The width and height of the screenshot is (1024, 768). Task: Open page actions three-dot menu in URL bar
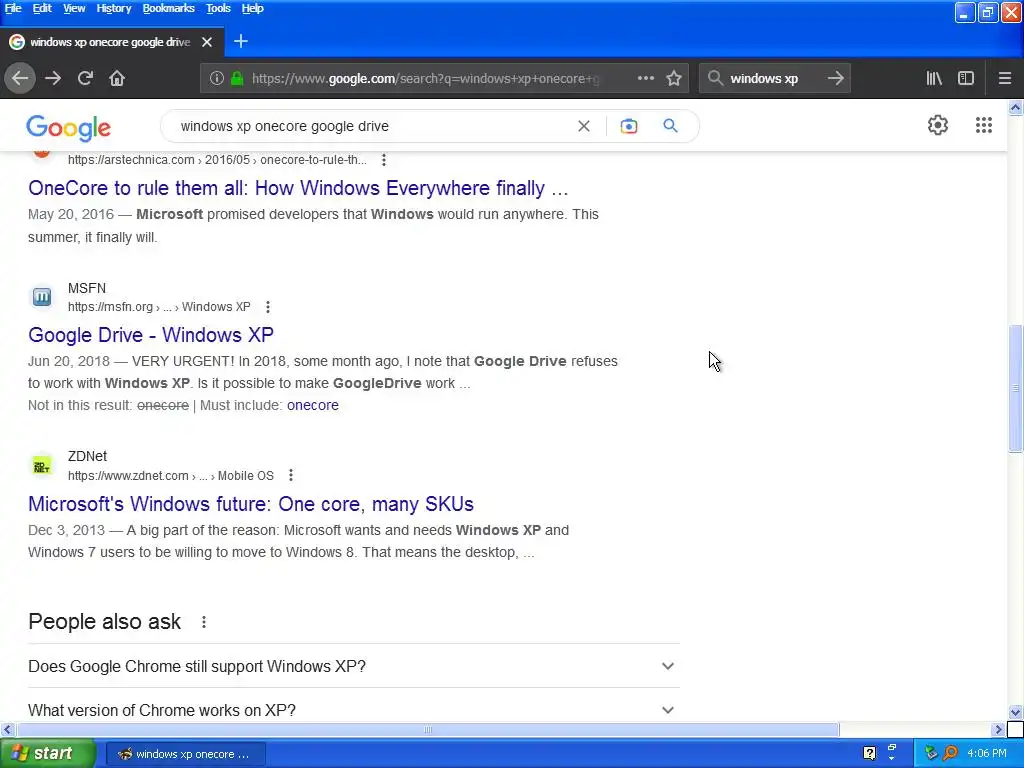pos(646,78)
